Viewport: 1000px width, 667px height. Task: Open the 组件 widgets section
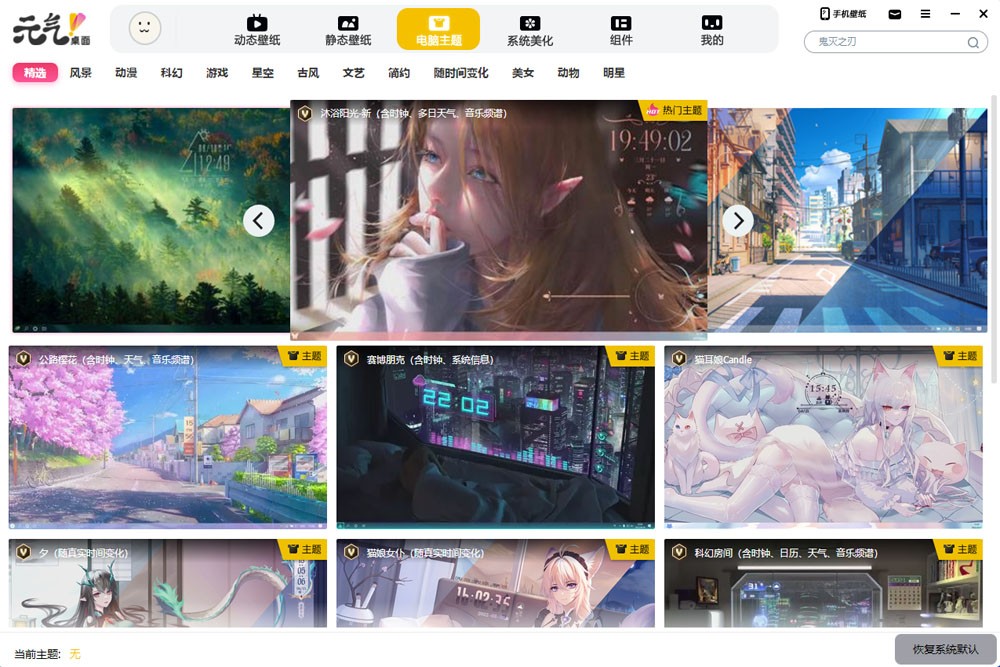(621, 30)
